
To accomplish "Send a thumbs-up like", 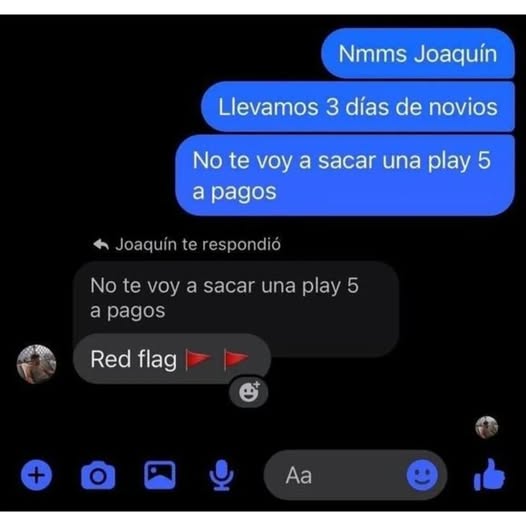I will tap(489, 474).
